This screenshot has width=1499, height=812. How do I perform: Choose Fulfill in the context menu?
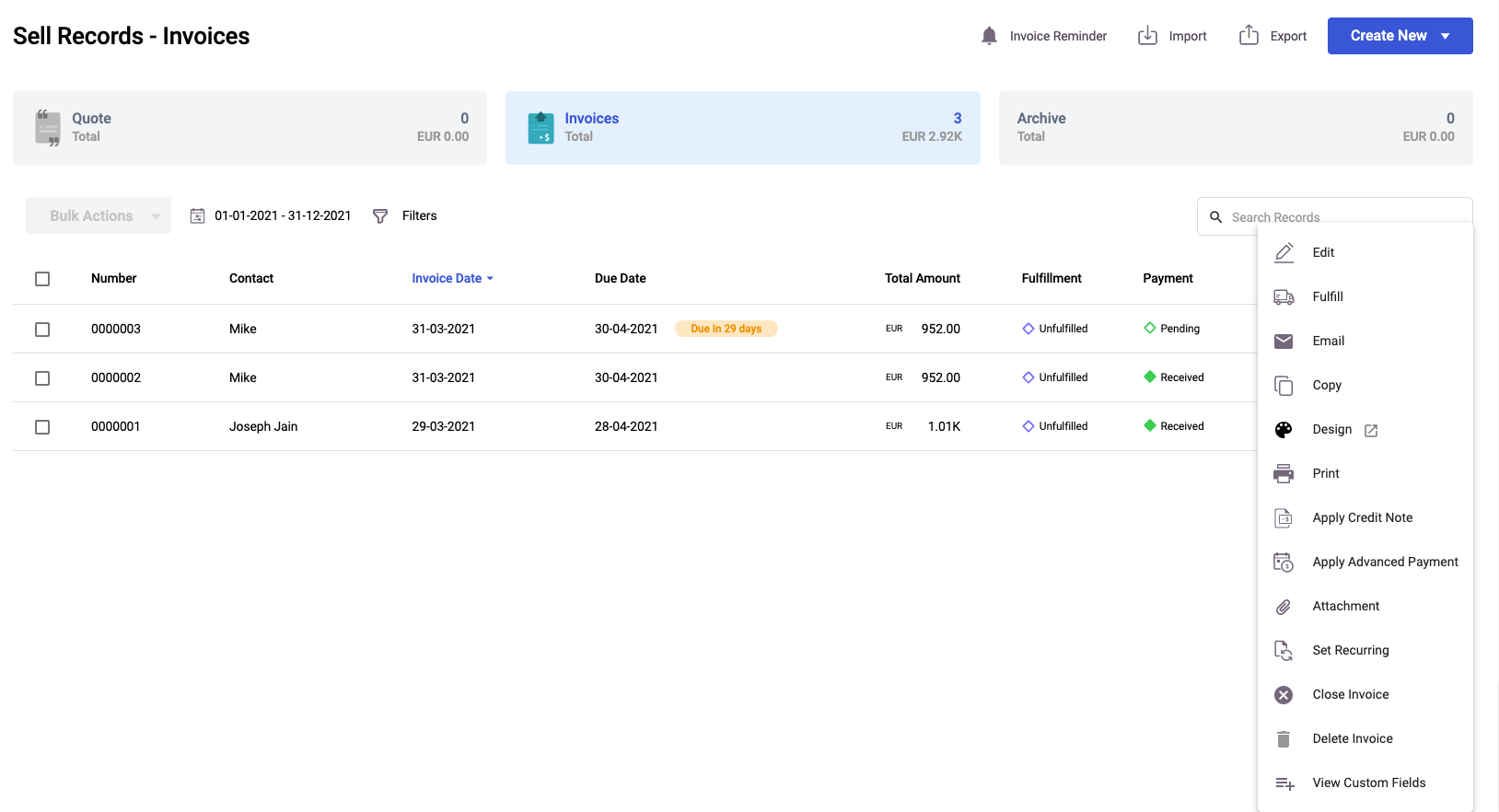click(x=1365, y=296)
